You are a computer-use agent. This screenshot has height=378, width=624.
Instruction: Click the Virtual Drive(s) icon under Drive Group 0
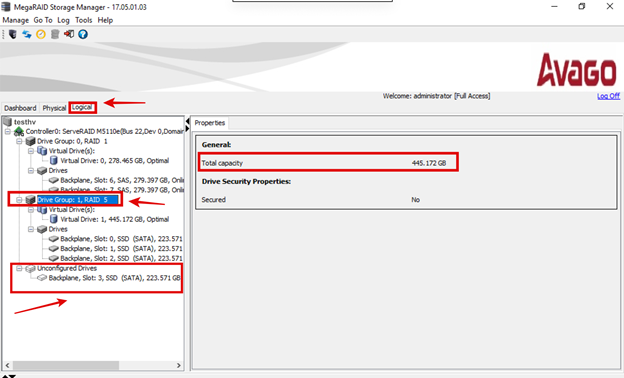(x=42, y=151)
